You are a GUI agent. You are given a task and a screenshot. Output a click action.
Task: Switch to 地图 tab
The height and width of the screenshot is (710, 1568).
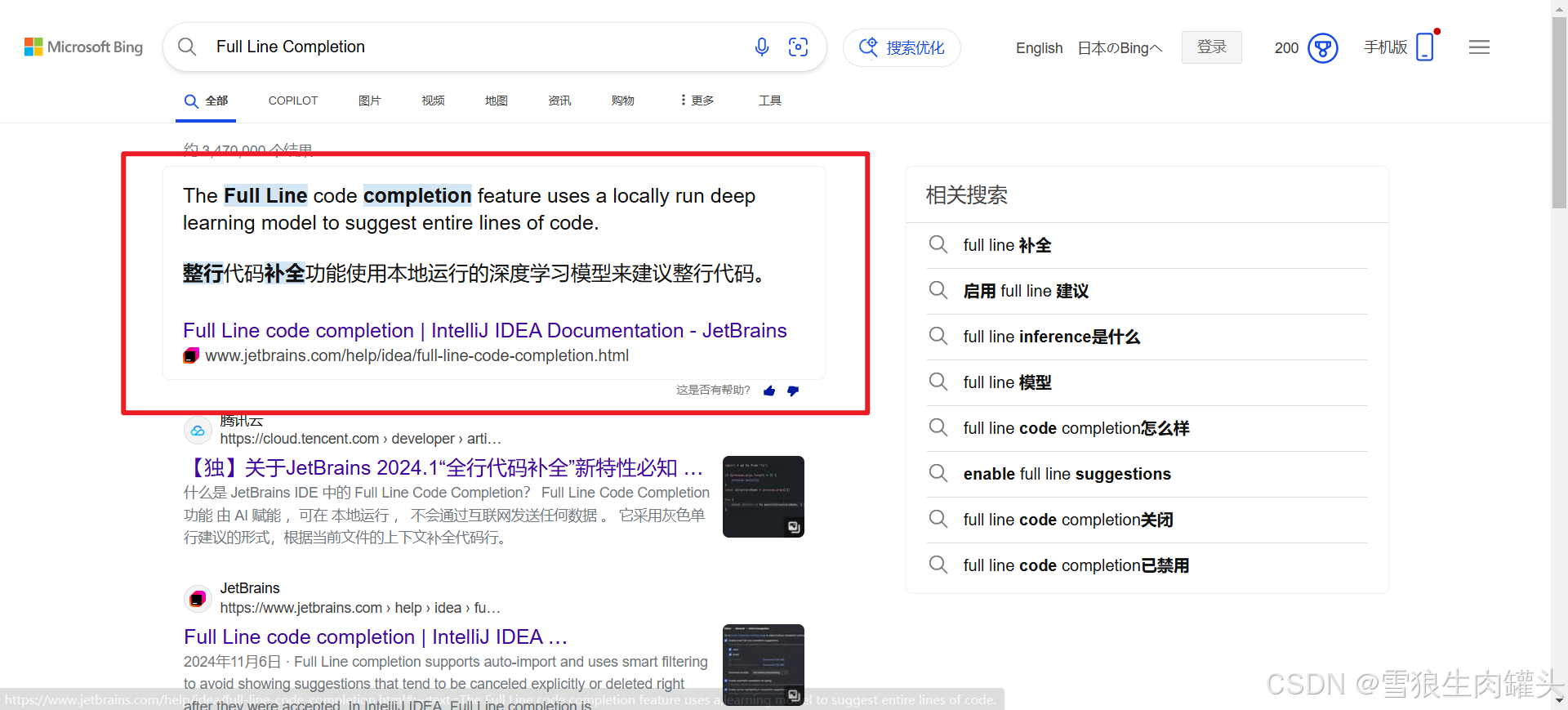click(x=496, y=100)
